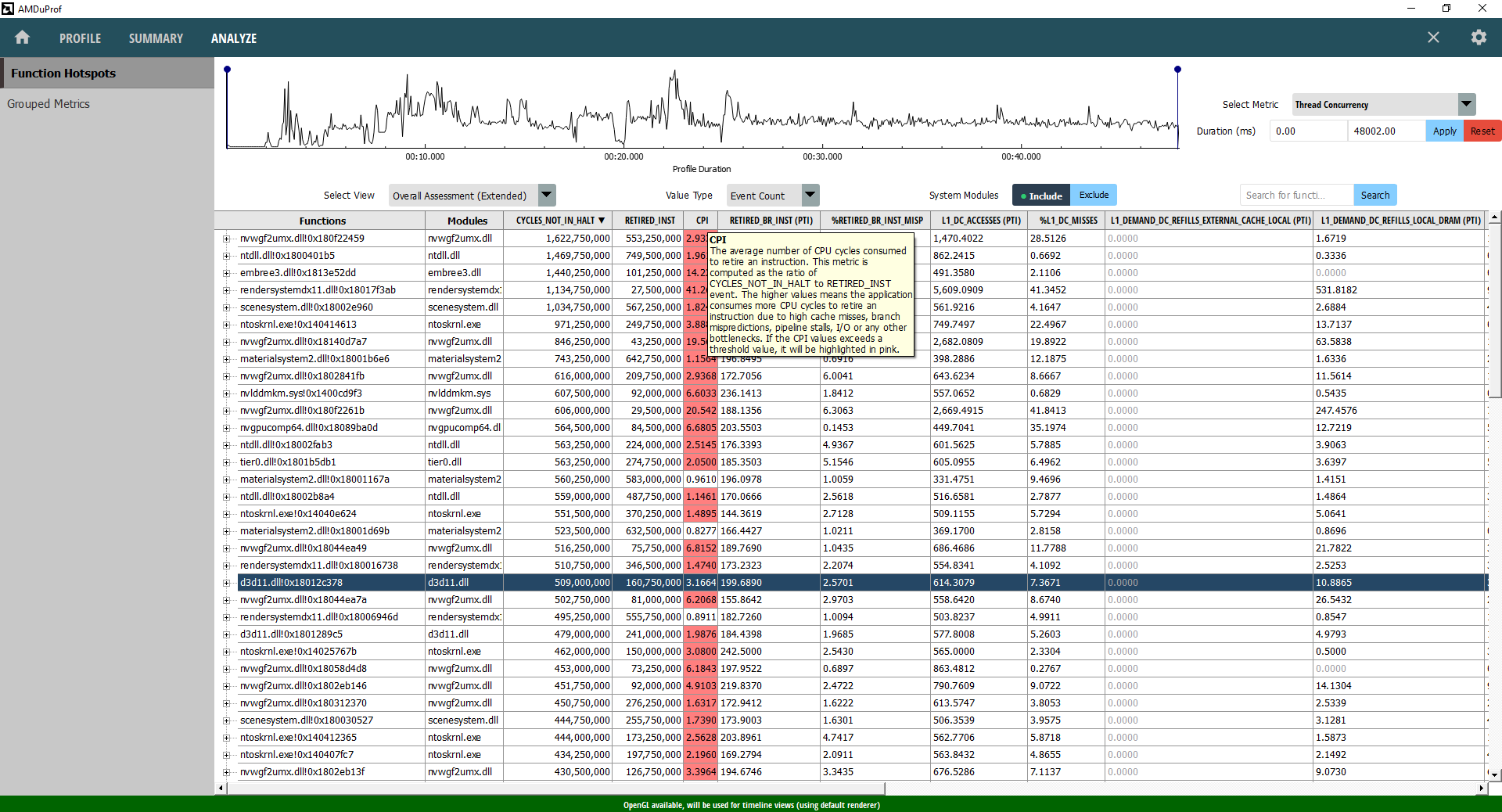This screenshot has height=812, width=1502.
Task: Open Function Hotspots view
Action: (x=107, y=73)
